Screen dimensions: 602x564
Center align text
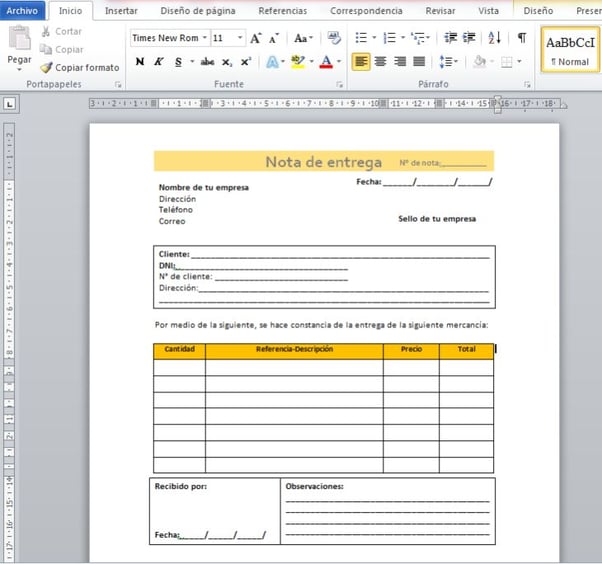click(380, 61)
